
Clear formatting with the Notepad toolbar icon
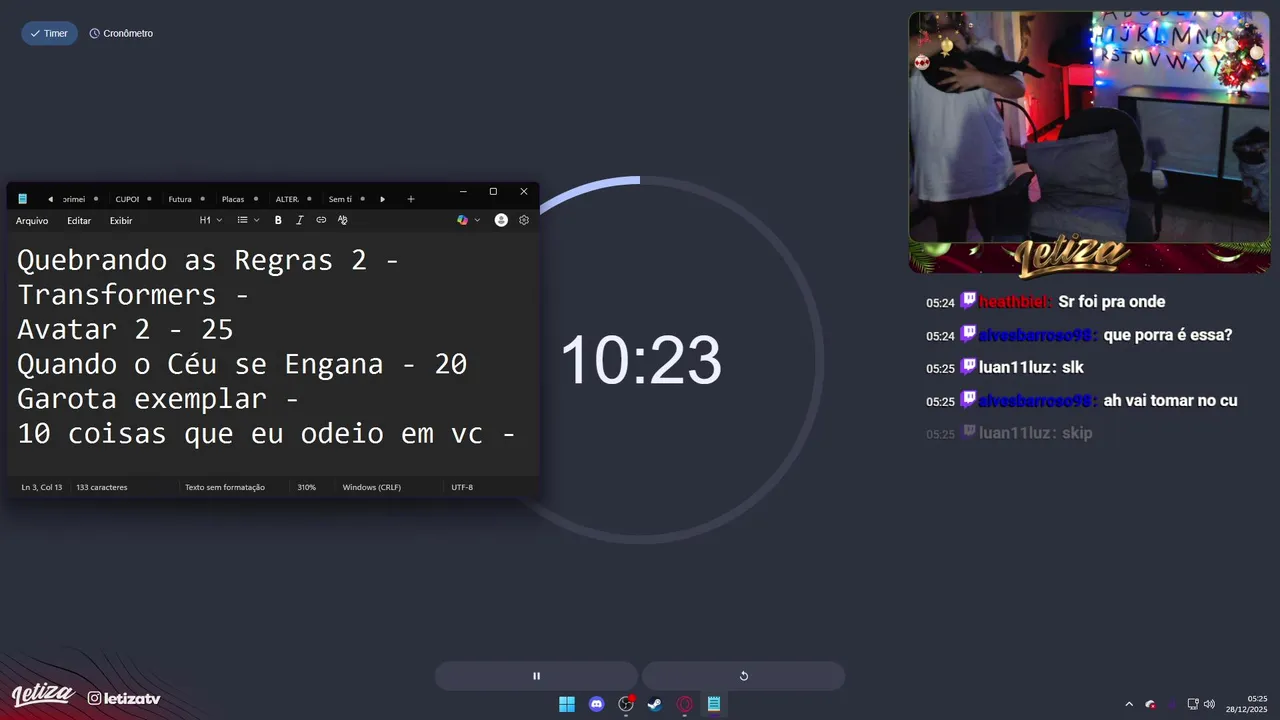pyautogui.click(x=343, y=220)
